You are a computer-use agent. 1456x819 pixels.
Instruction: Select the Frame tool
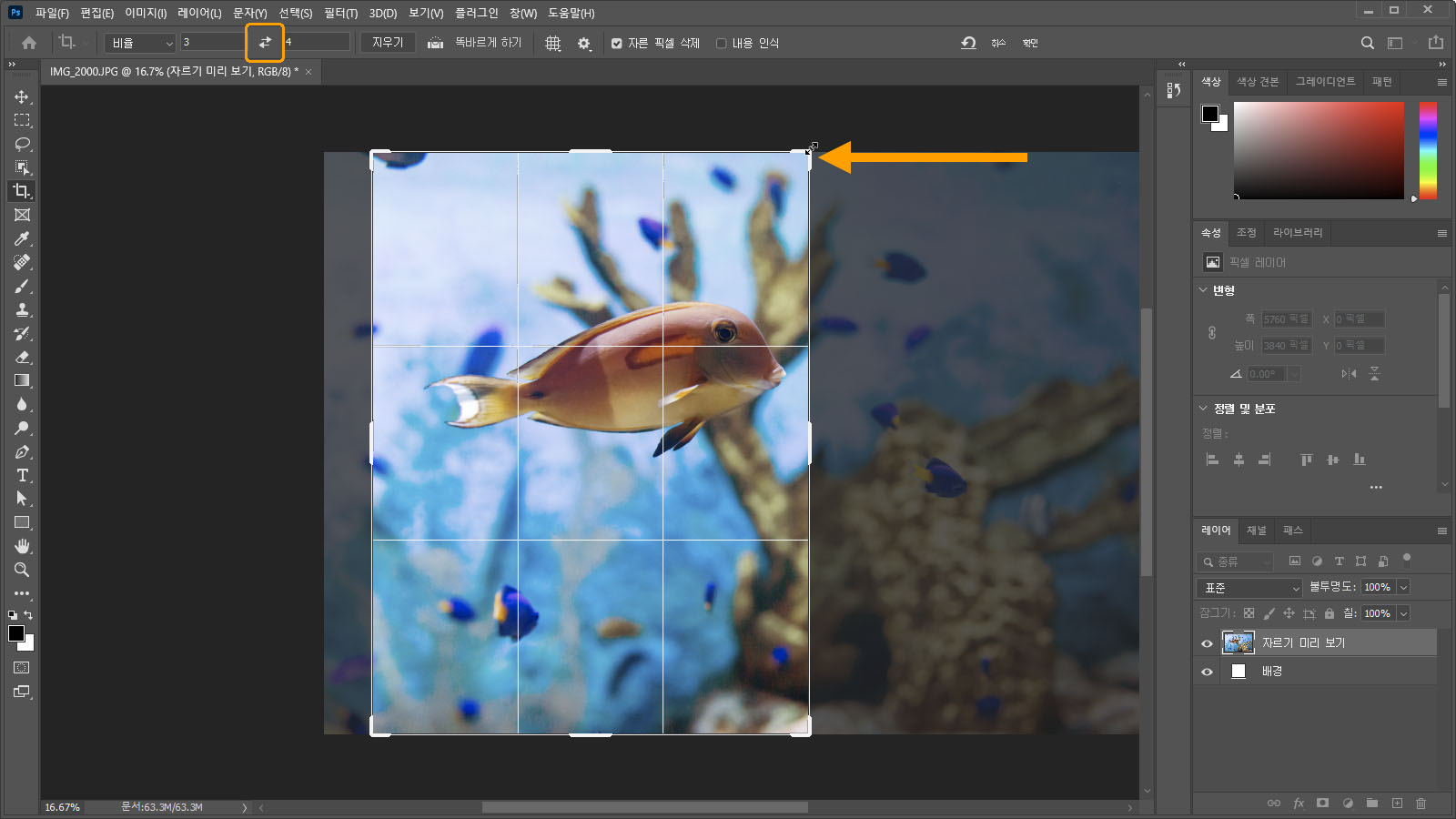pos(22,215)
